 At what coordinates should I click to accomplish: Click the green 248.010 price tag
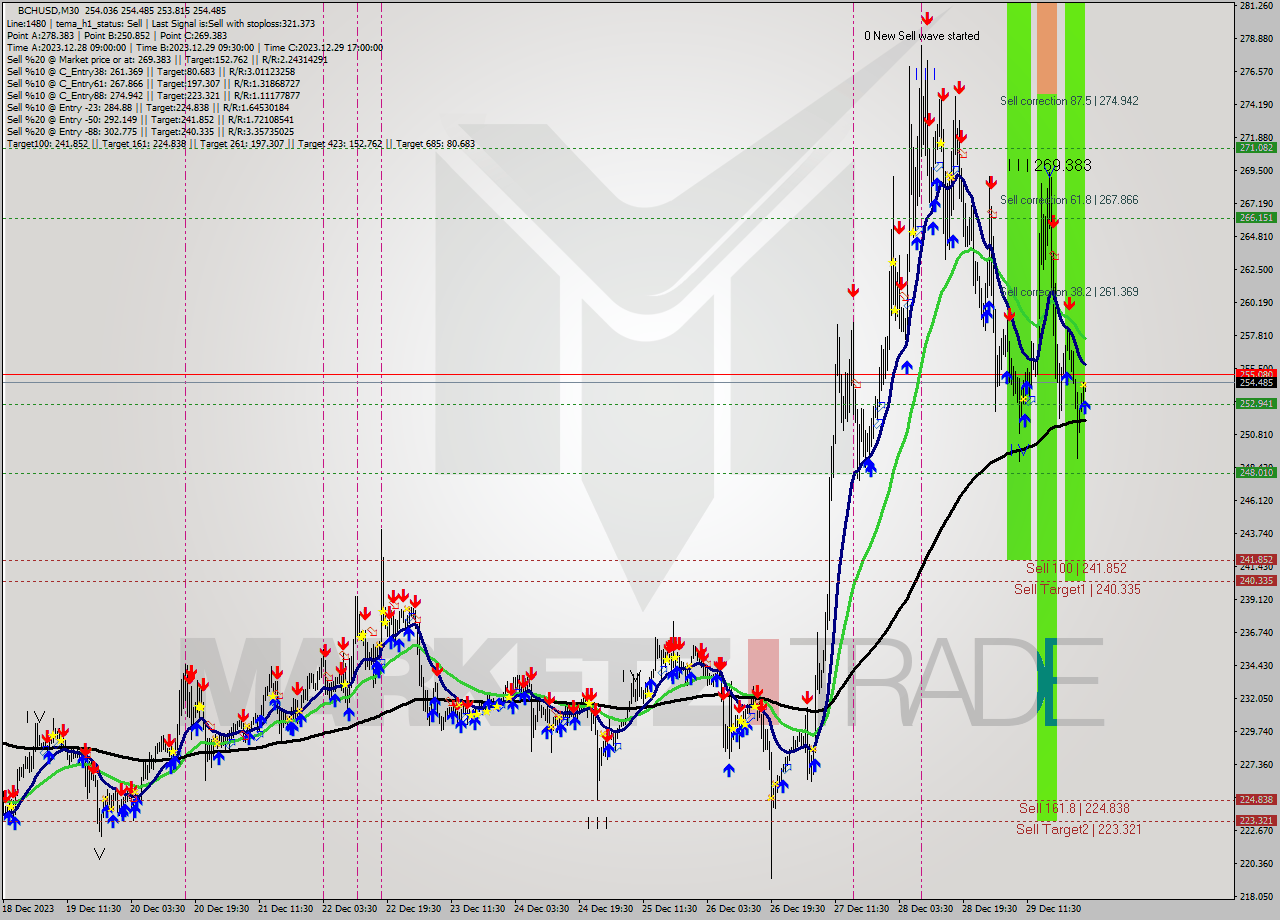pyautogui.click(x=1256, y=473)
